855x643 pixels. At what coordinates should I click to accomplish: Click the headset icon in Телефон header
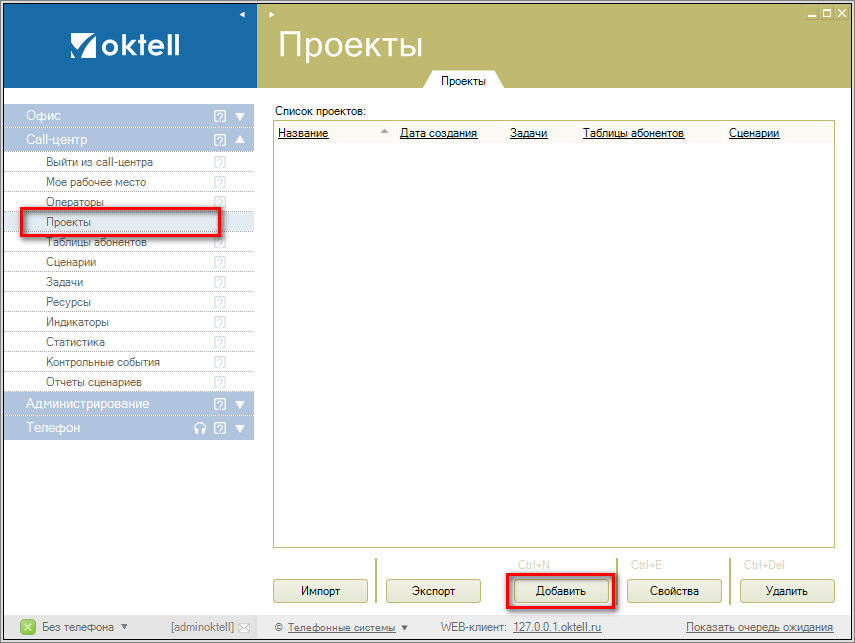click(x=200, y=428)
